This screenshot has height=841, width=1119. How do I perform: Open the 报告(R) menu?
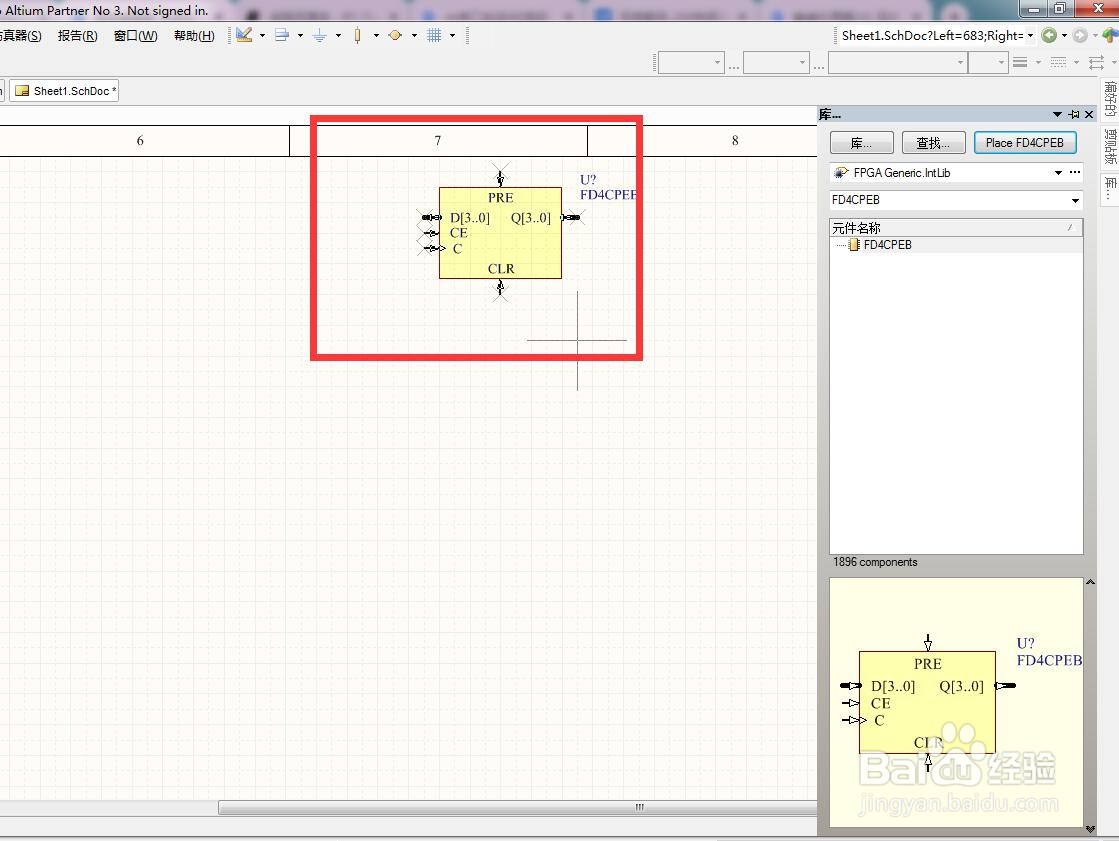pyautogui.click(x=77, y=36)
